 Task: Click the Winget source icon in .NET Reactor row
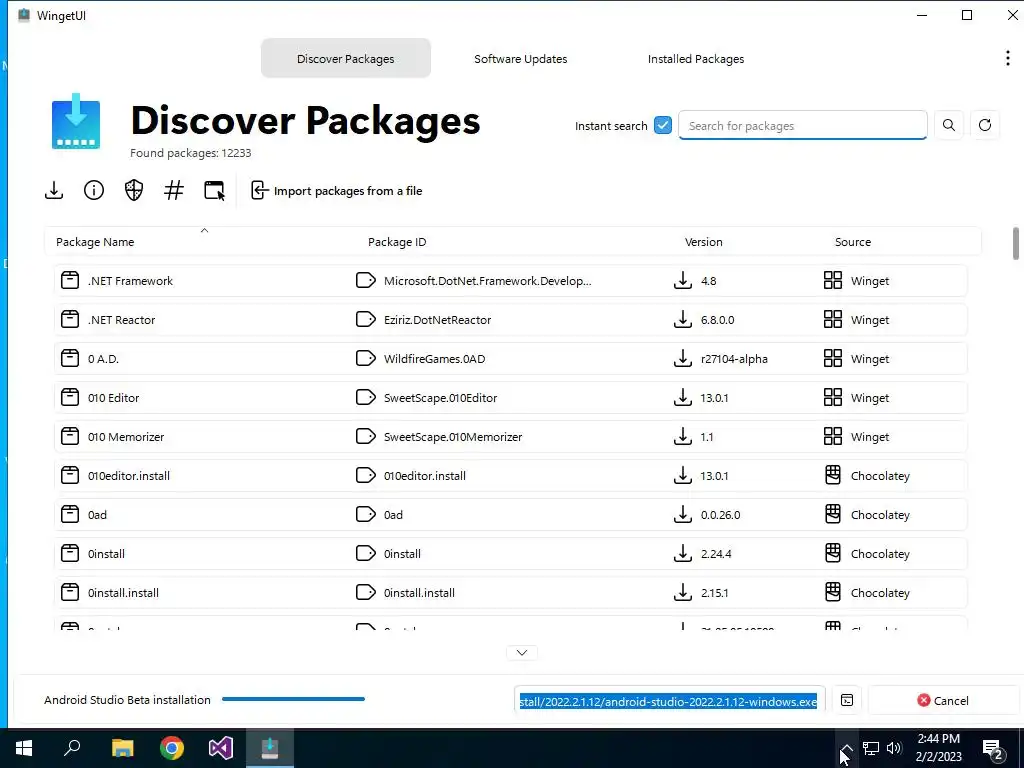(833, 319)
